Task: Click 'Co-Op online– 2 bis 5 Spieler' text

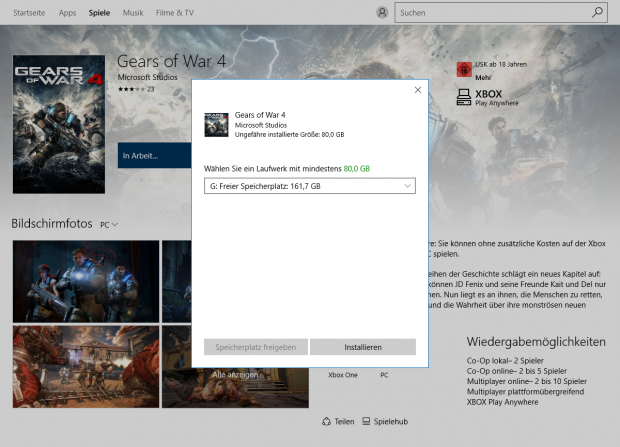Action: point(516,371)
